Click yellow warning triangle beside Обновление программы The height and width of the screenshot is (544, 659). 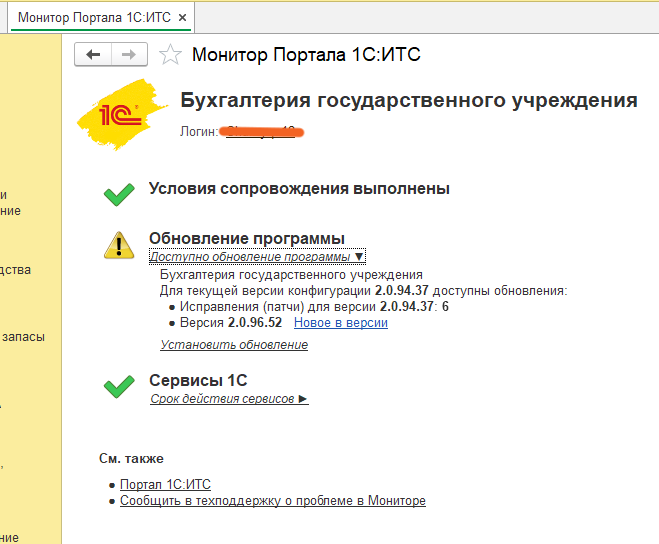point(119,246)
